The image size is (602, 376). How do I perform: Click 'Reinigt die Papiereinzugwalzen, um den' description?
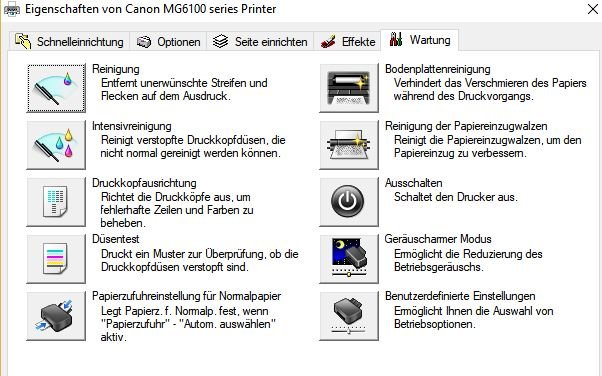coord(488,140)
